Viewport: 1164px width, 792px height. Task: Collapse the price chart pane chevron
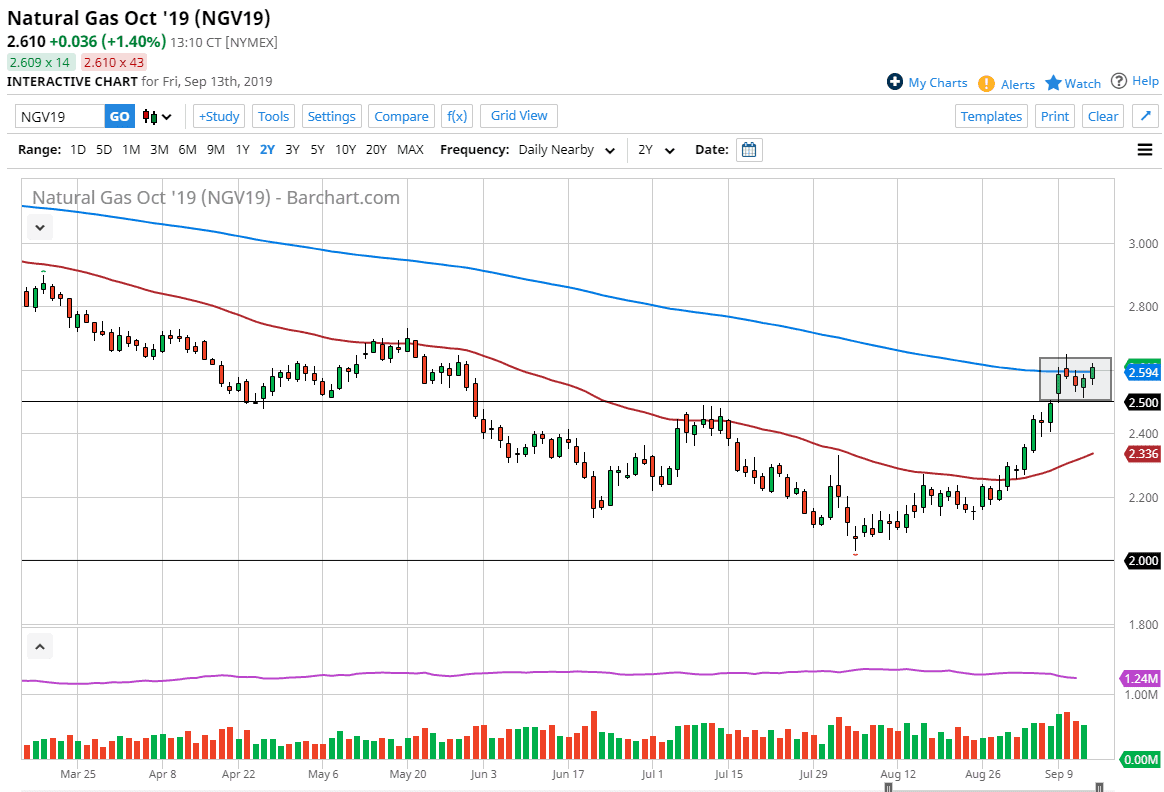pos(39,227)
